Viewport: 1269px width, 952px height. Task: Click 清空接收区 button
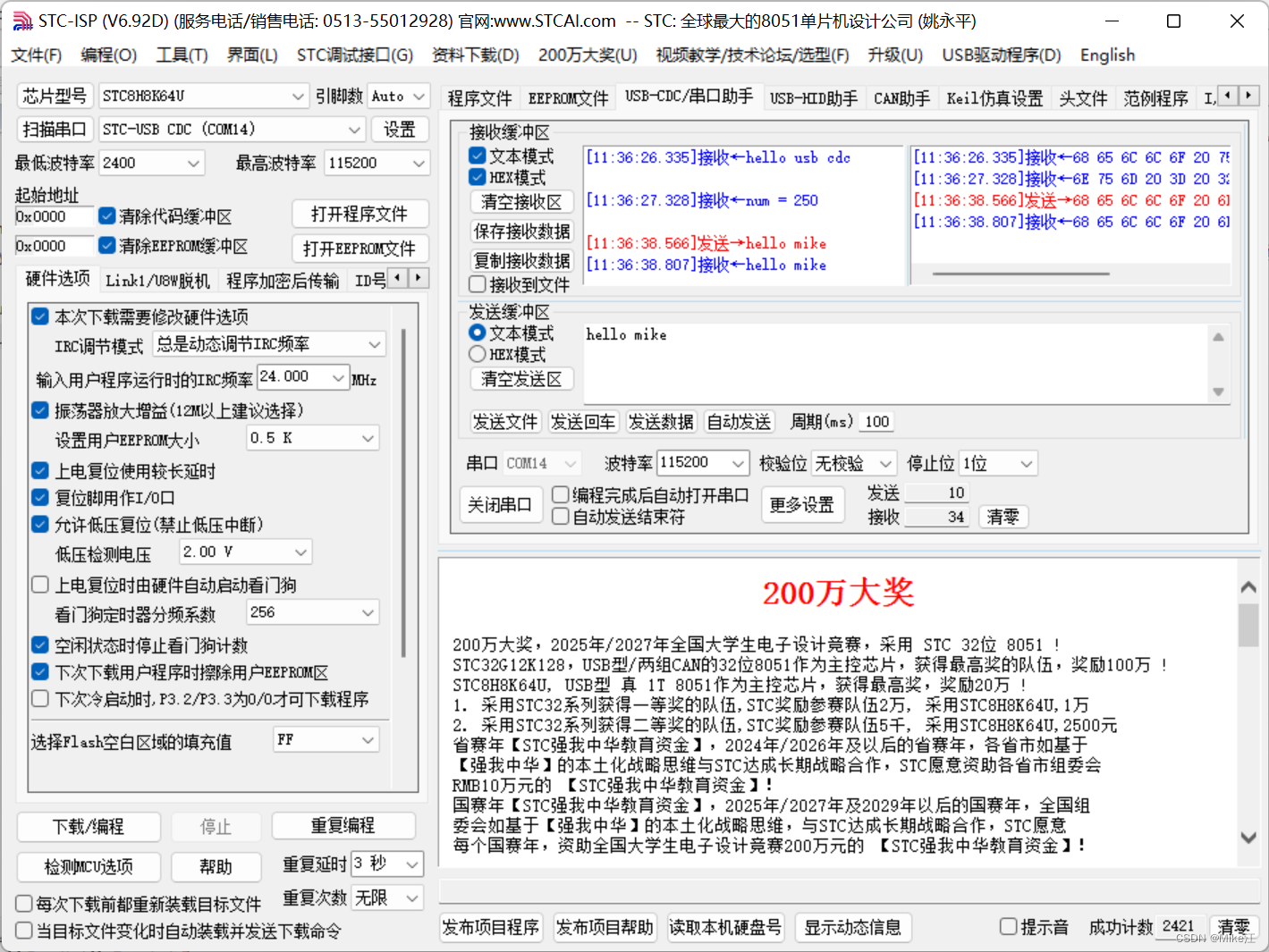click(x=521, y=202)
